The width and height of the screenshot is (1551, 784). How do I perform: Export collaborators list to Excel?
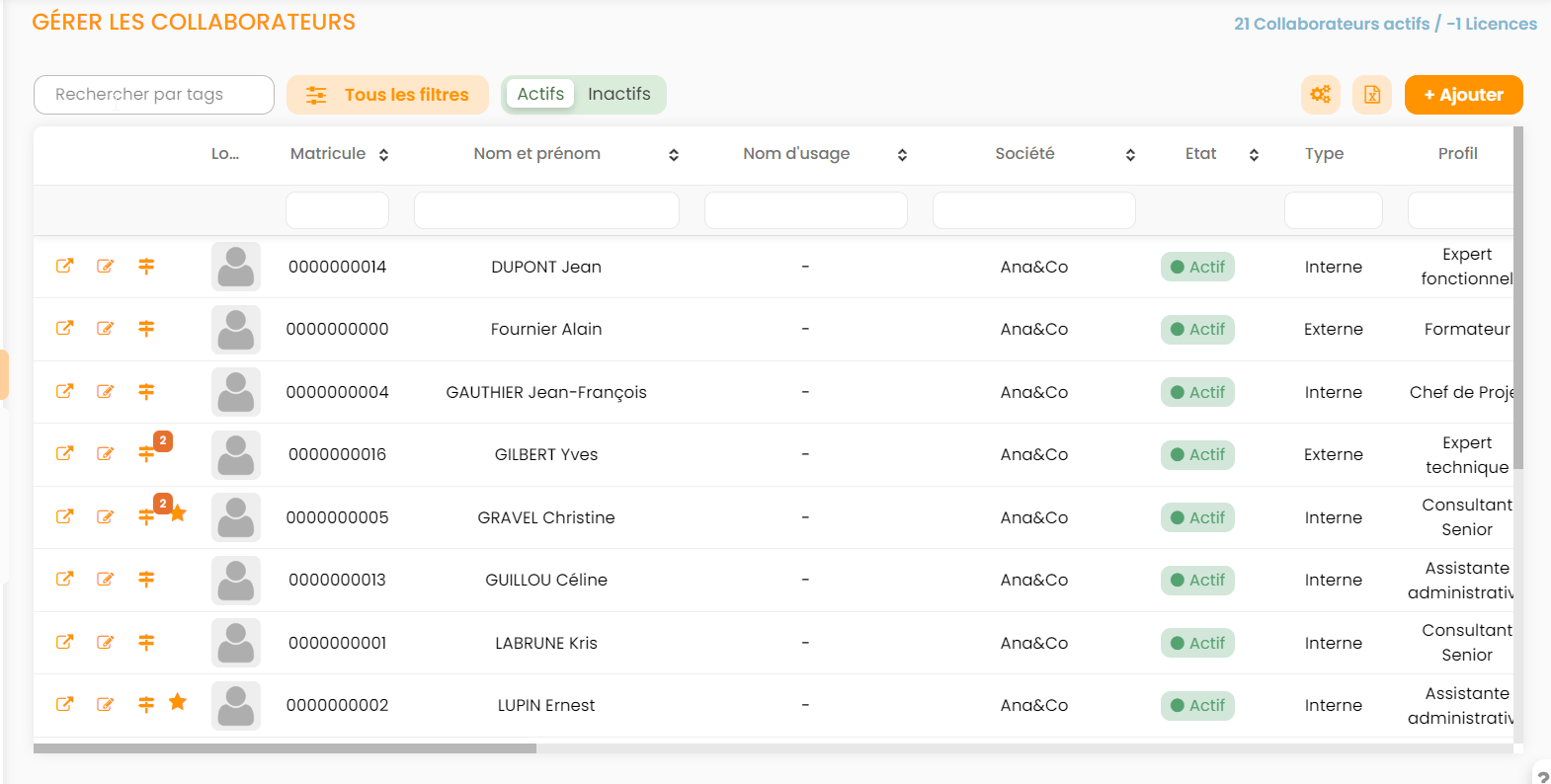pyautogui.click(x=1371, y=95)
